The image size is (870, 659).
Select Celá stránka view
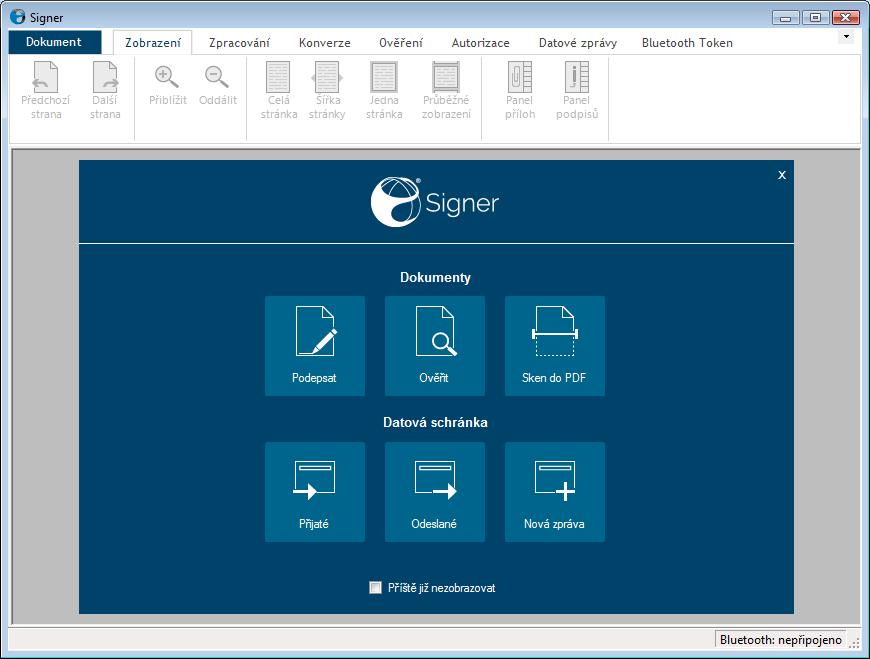pyautogui.click(x=279, y=91)
